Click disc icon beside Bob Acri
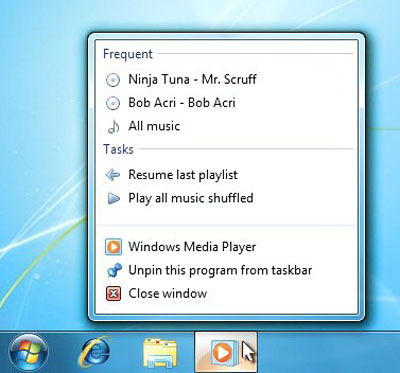This screenshot has height=373, width=400. 113,103
